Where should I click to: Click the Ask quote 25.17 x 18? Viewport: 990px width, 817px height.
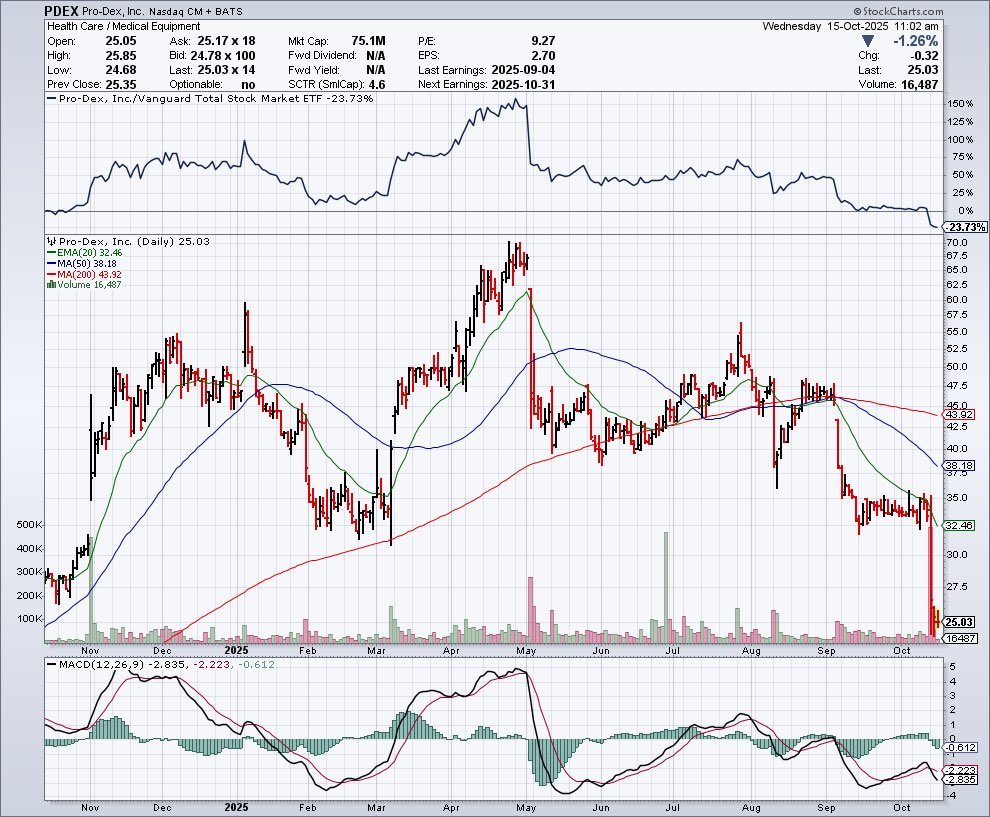click(x=226, y=41)
